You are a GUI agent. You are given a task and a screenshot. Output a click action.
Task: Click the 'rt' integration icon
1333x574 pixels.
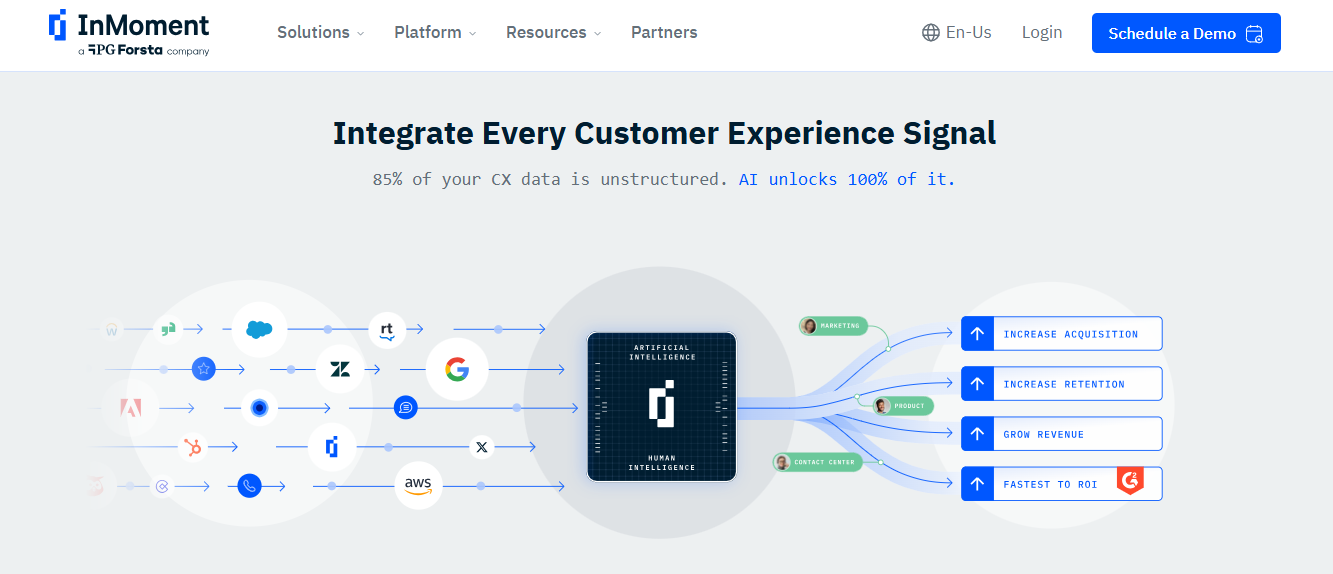coord(387,329)
